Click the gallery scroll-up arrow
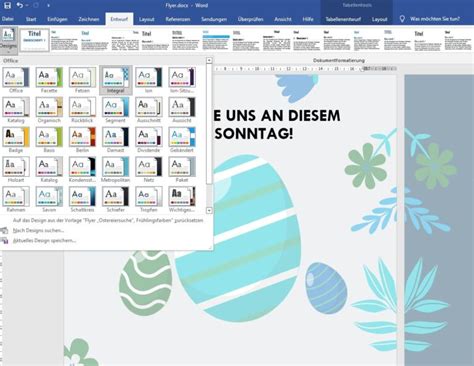Viewport: 474px width, 366px height. point(209,61)
